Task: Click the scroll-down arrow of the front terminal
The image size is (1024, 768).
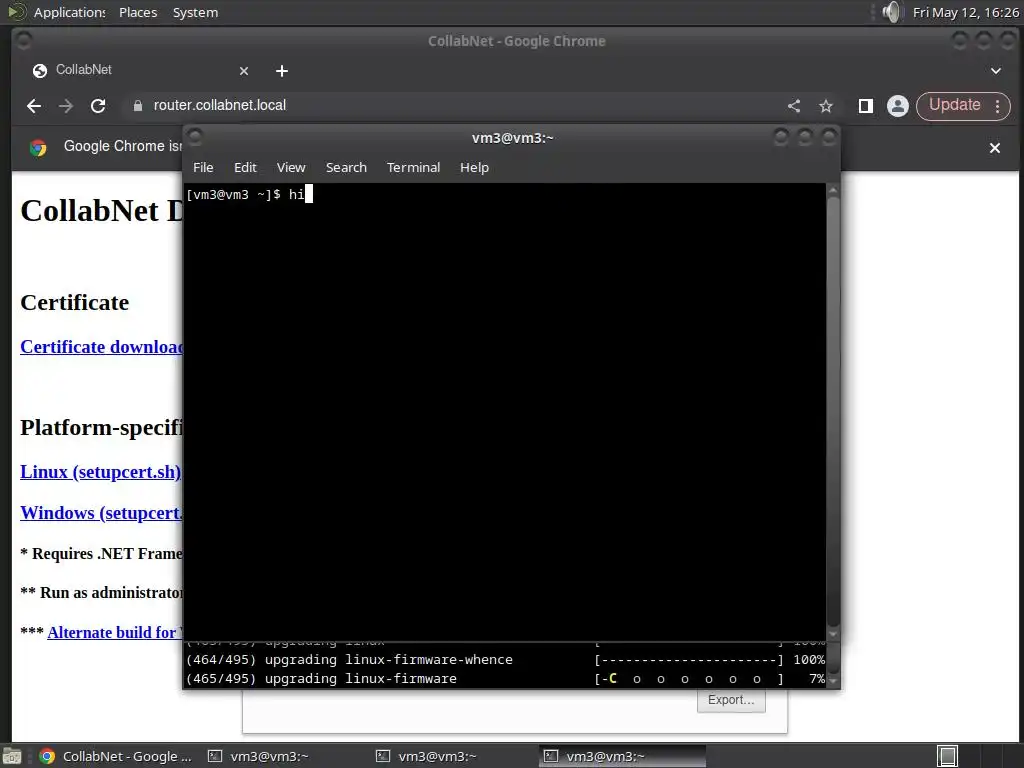Action: (833, 633)
